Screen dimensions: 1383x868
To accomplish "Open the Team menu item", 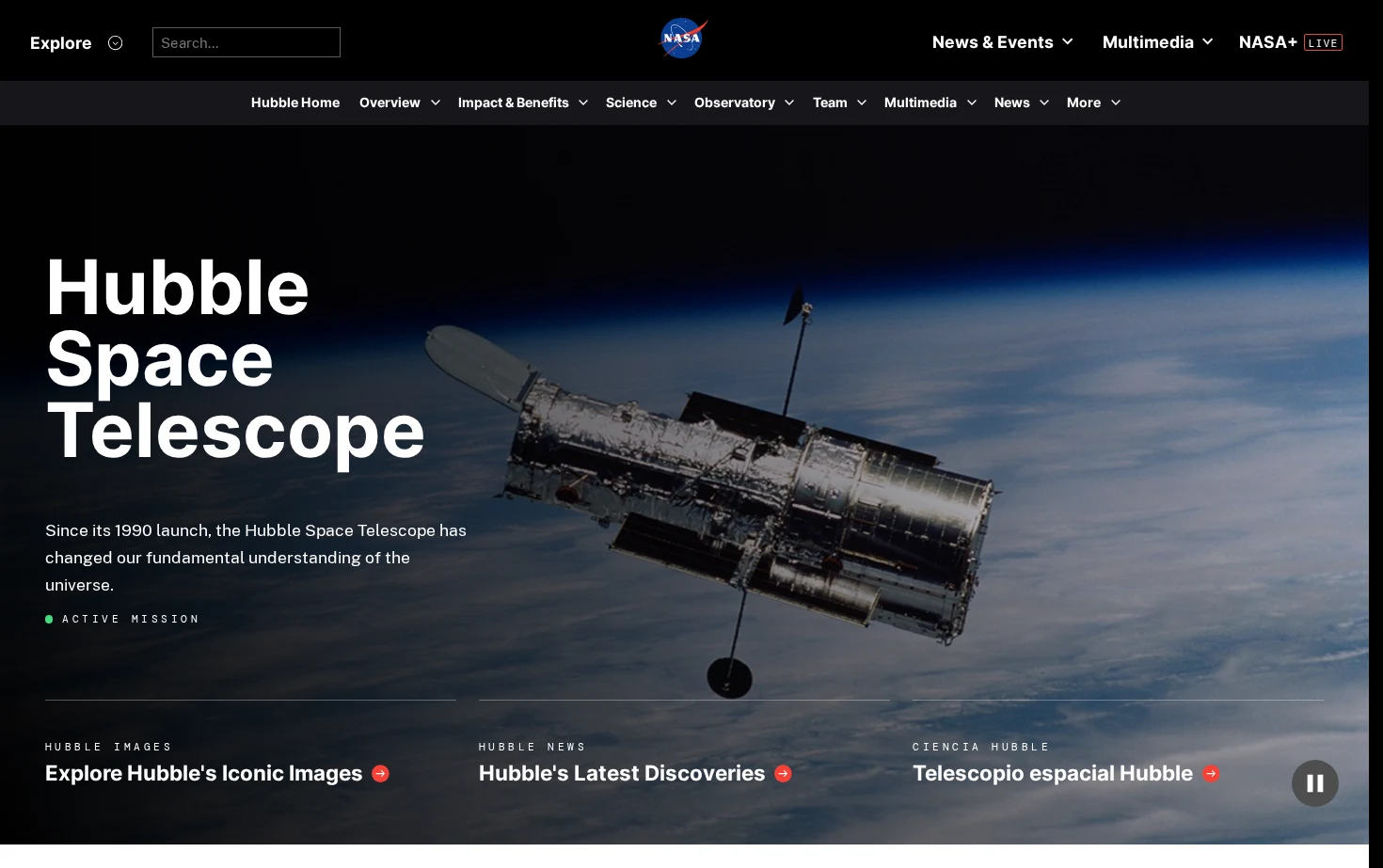I will tap(830, 103).
